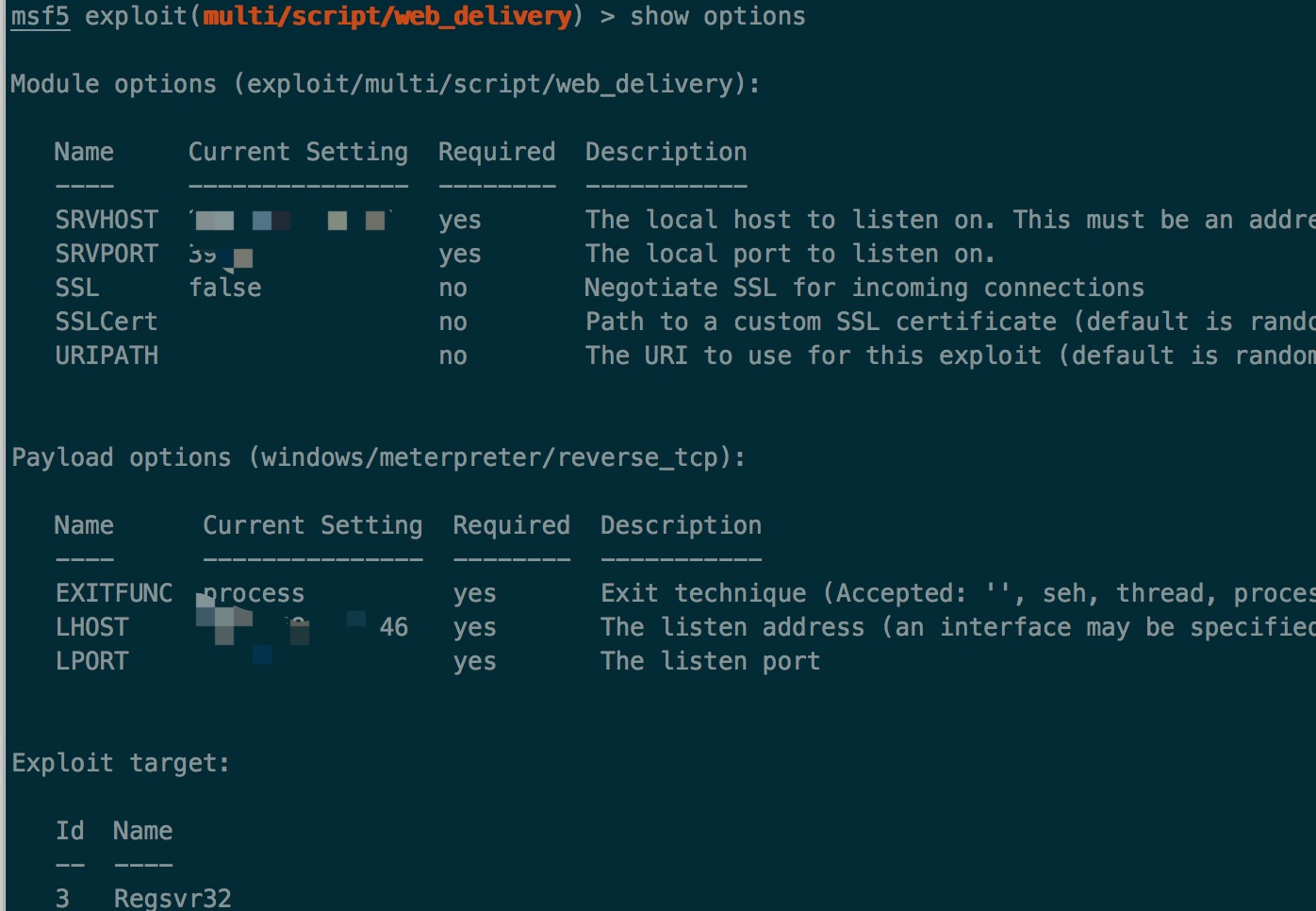Click the SRVHOST option name
The height and width of the screenshot is (911, 1316).
click(x=107, y=220)
